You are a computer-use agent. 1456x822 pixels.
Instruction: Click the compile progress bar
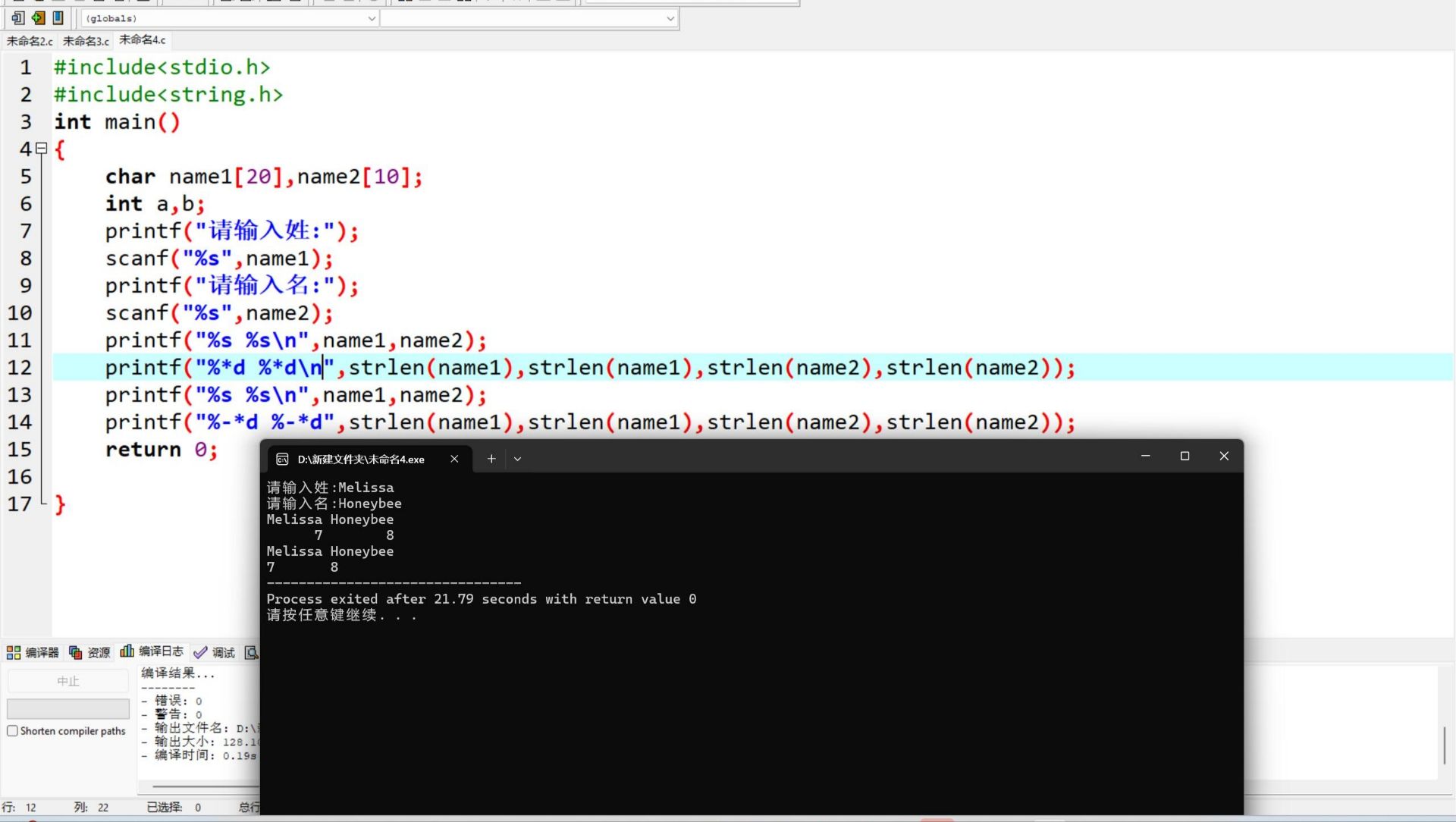point(68,708)
